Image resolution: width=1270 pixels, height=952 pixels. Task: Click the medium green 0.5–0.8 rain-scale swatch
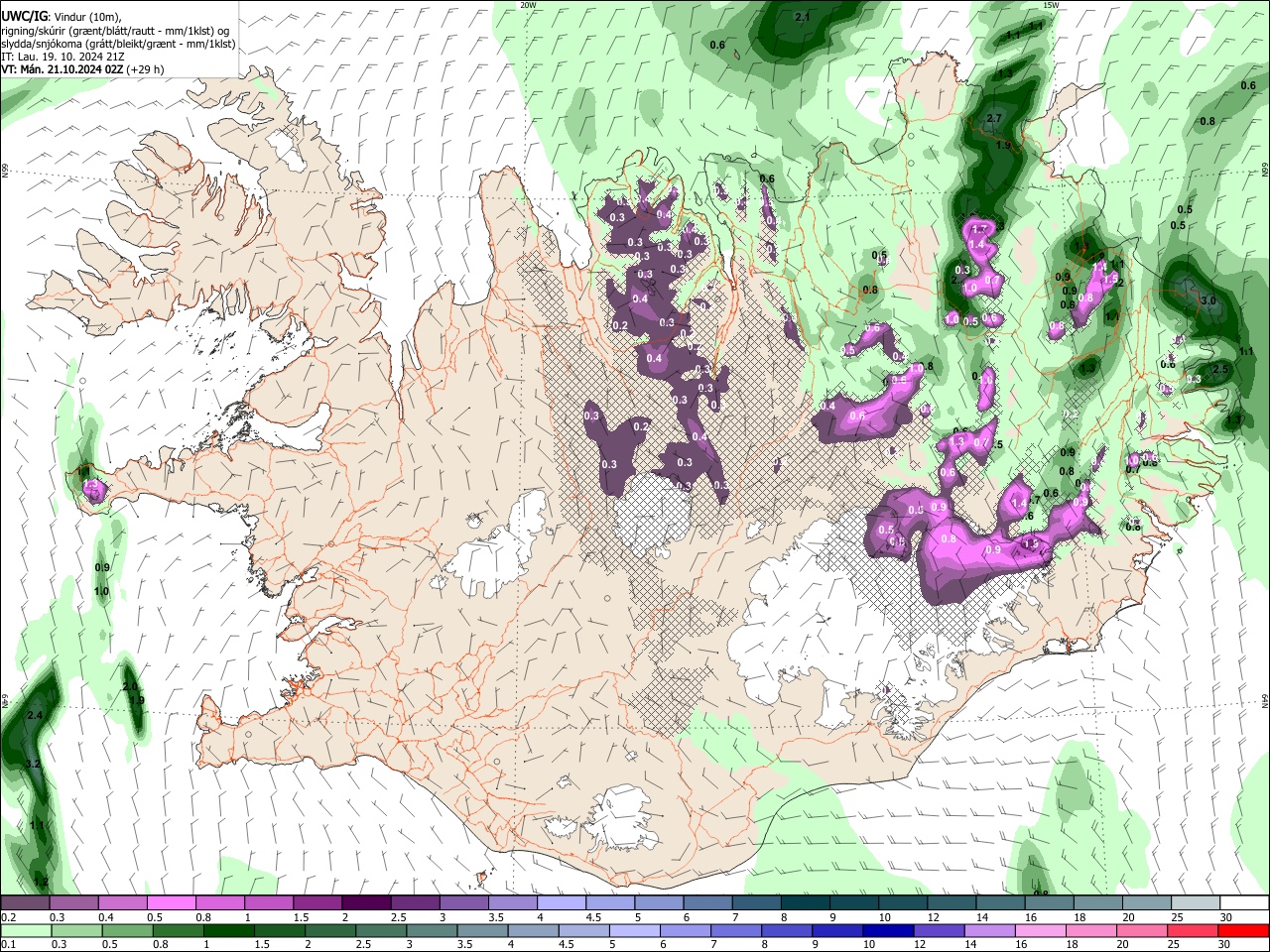click(x=127, y=930)
